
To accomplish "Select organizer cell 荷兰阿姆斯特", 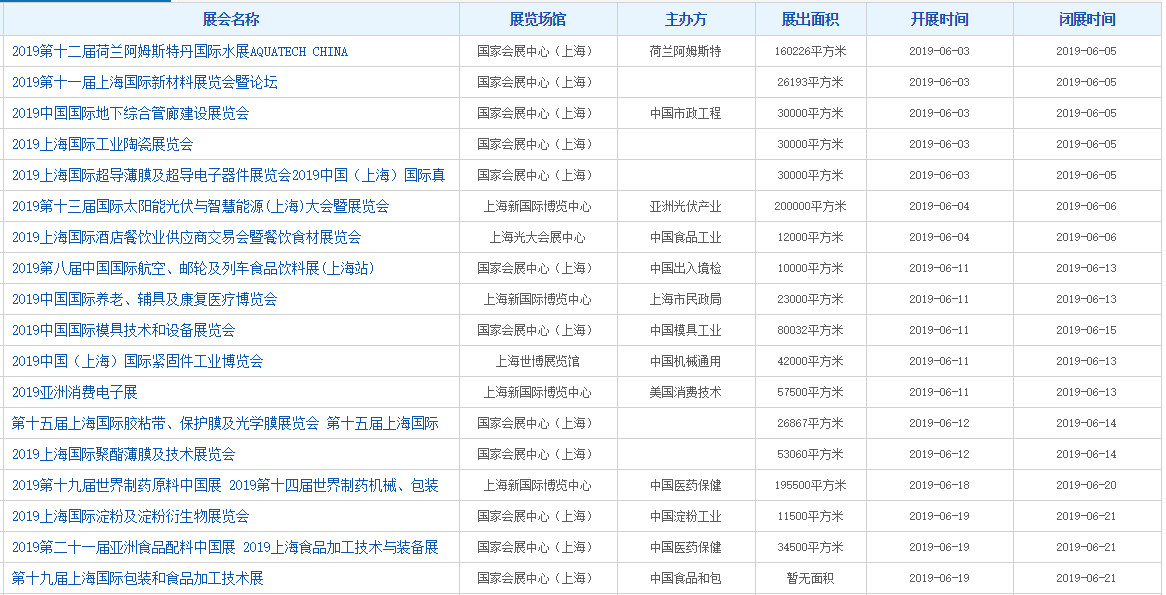I will (x=686, y=51).
